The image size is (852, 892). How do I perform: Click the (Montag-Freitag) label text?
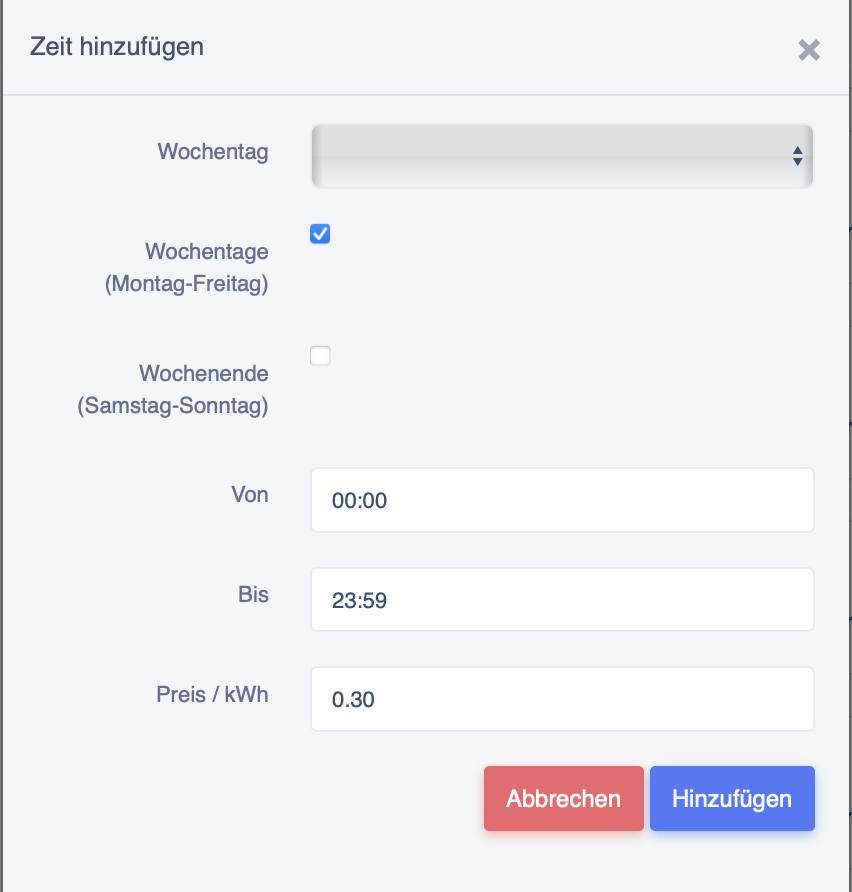point(186,284)
